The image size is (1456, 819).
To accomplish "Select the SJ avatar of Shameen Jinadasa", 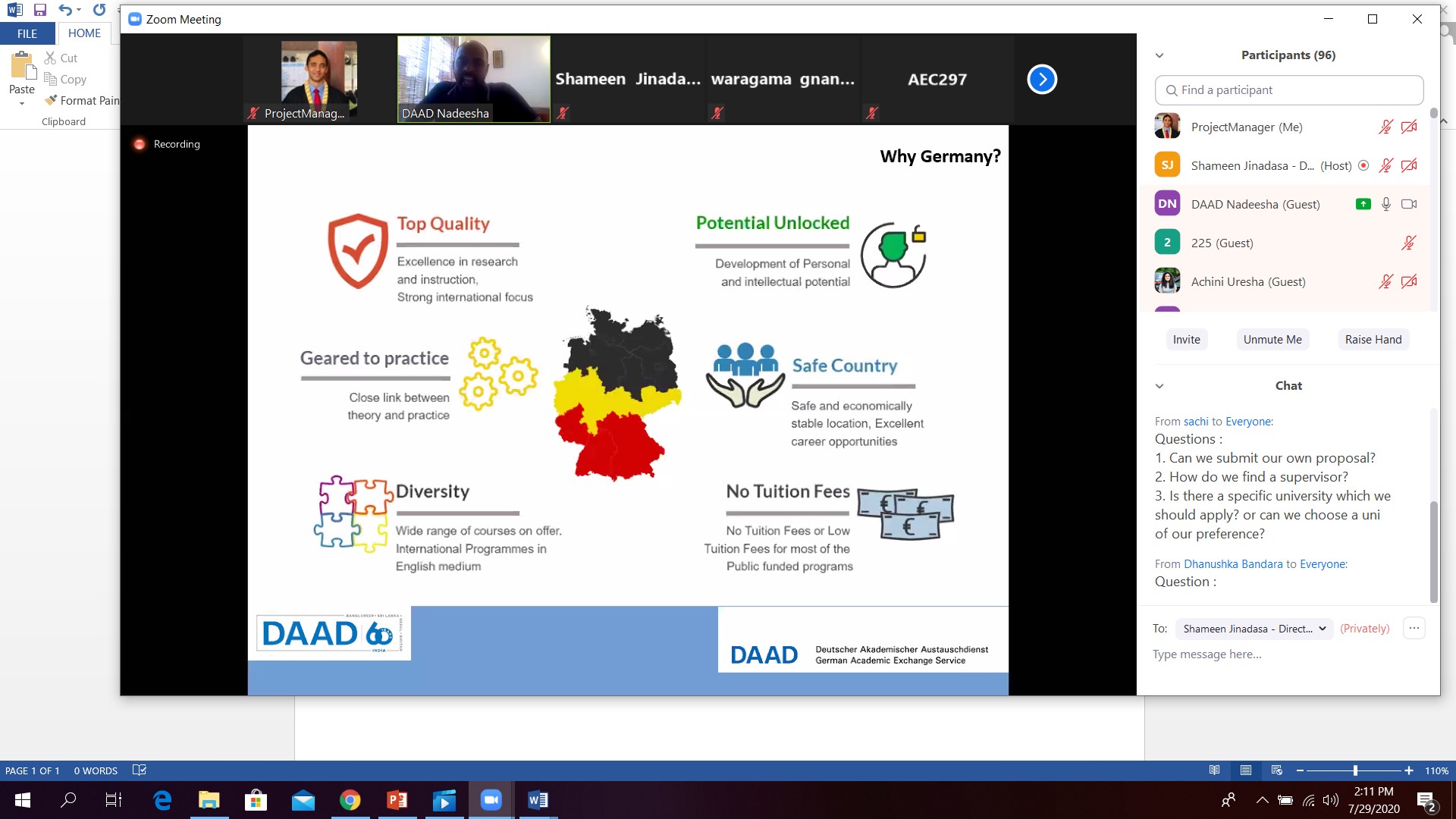I will point(1168,165).
